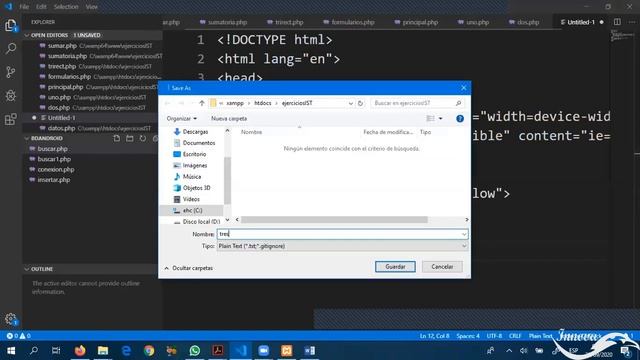
Task: Sort by the Nombre column header
Action: pos(251,132)
